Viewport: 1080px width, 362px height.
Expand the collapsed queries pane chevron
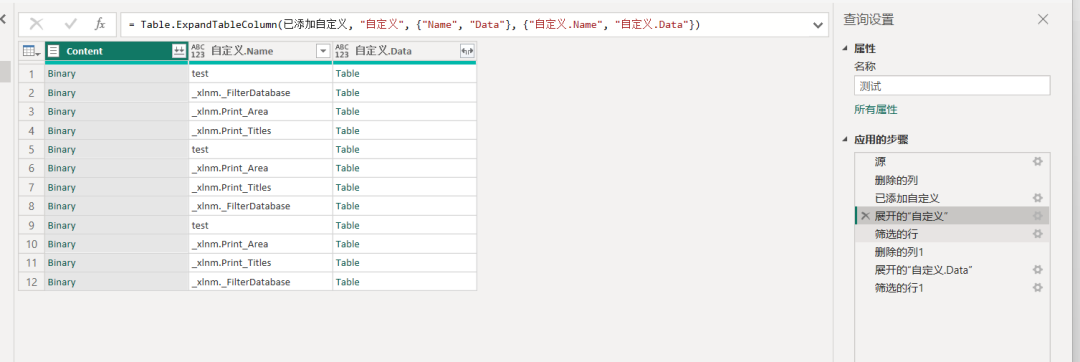3,20
